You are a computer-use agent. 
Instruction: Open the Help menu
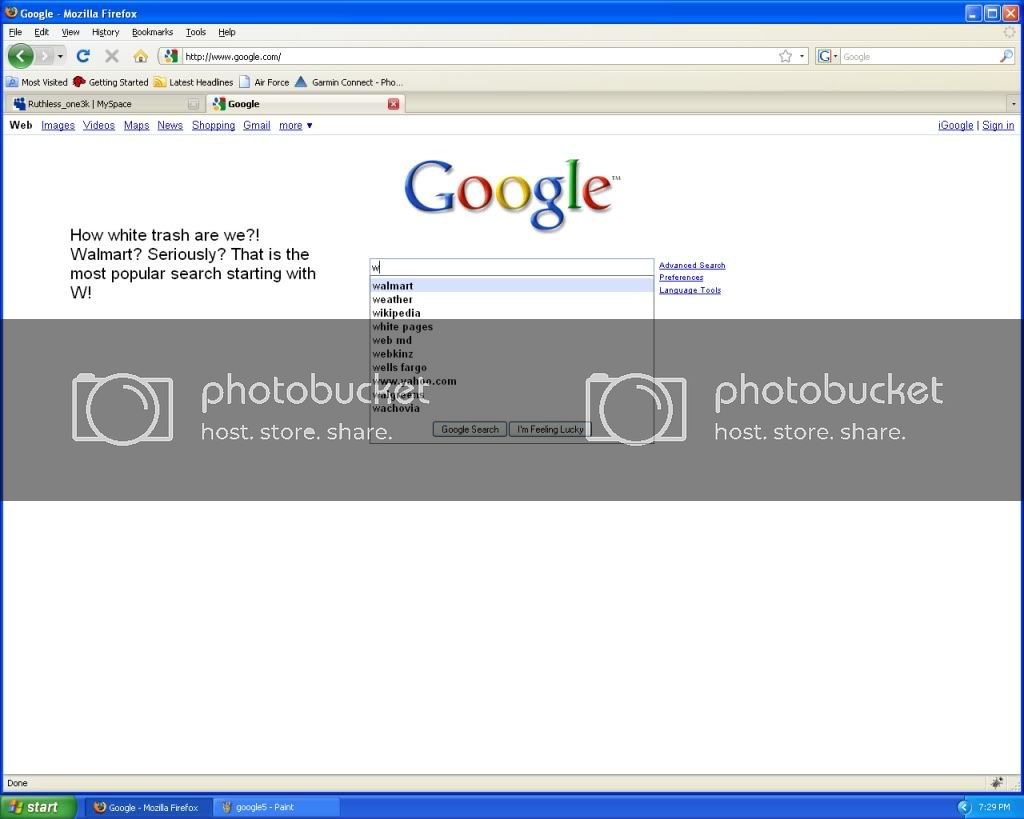pos(227,32)
